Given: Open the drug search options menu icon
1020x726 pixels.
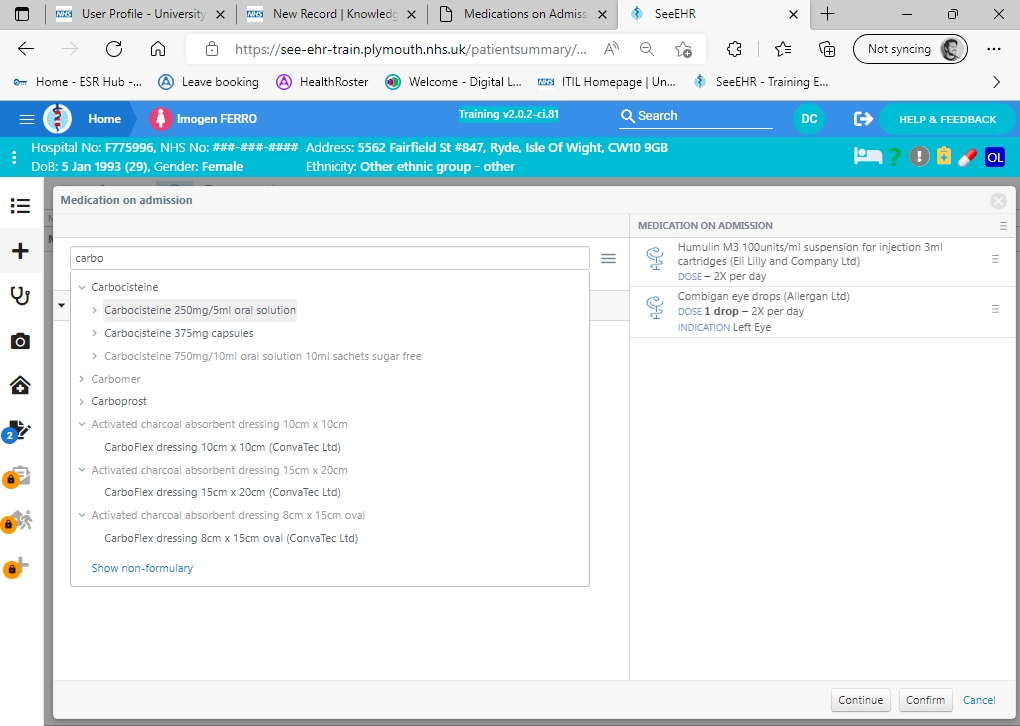Looking at the screenshot, I should point(608,258).
